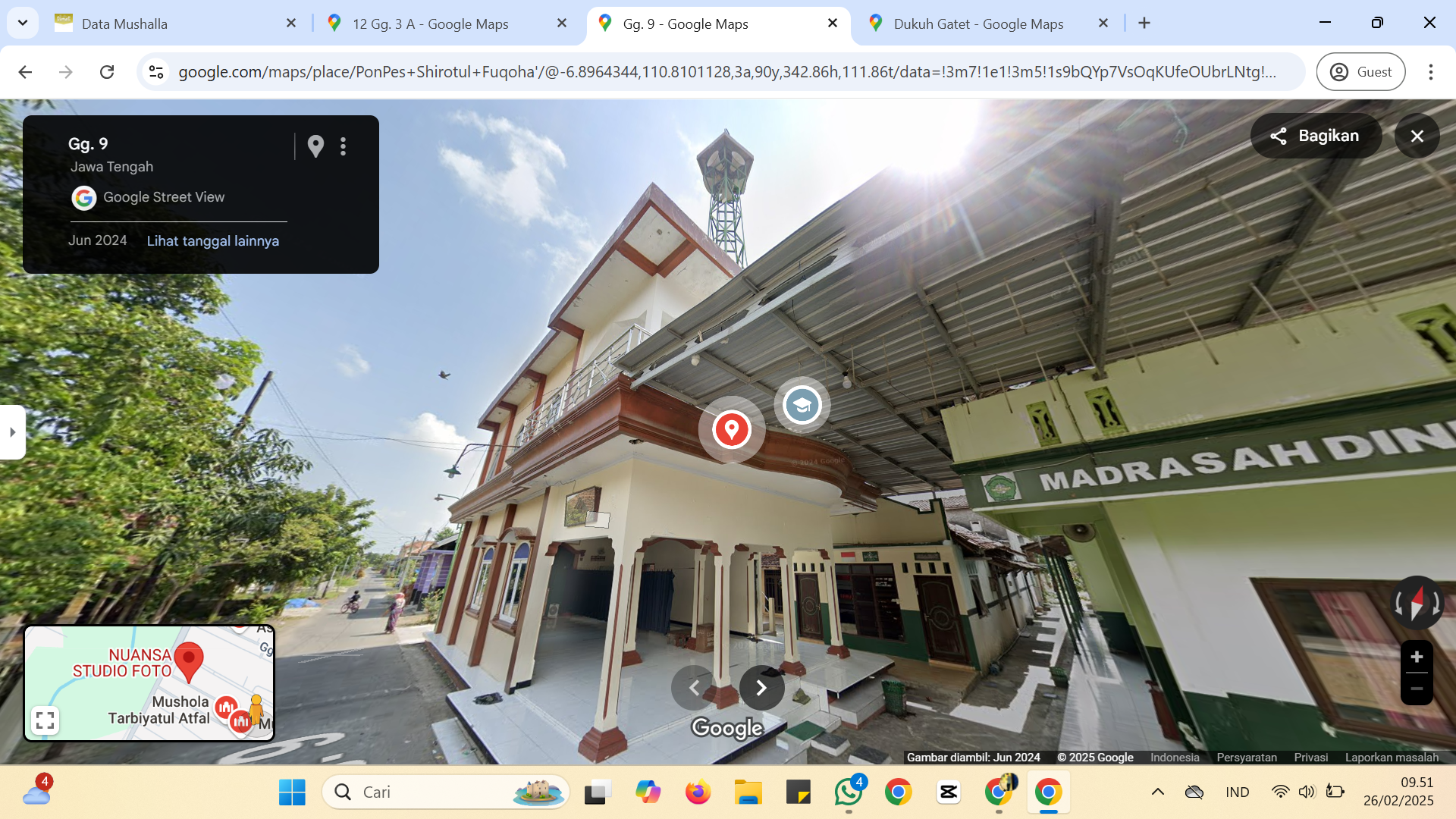The width and height of the screenshot is (1456, 819).
Task: Expand the collapsed side panel arrow
Action: (x=12, y=432)
